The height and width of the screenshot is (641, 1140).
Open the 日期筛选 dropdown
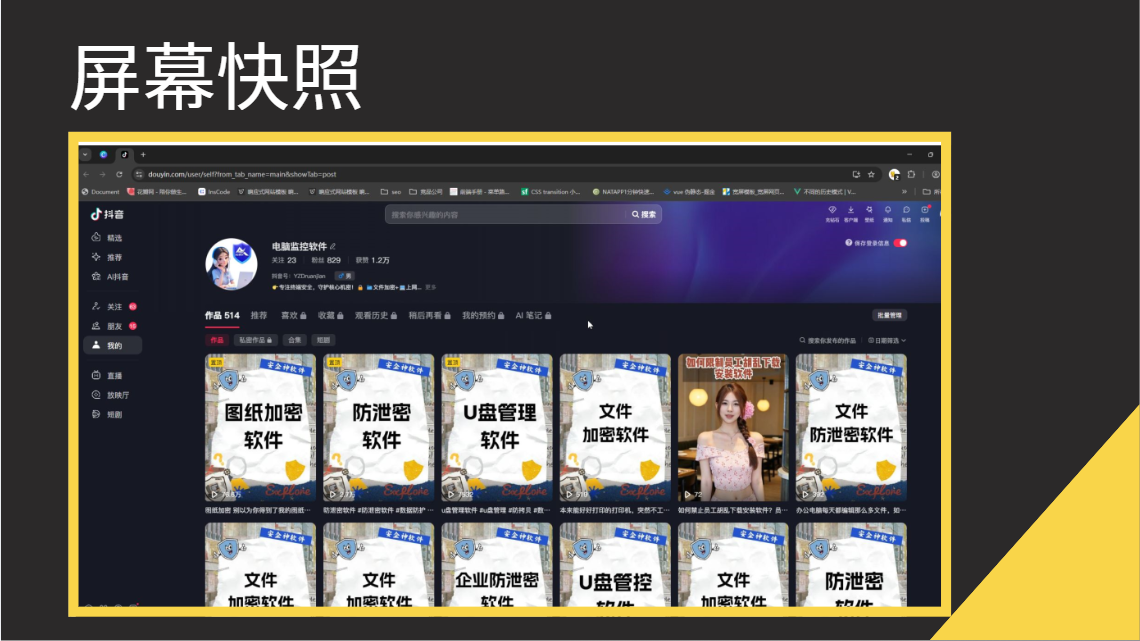(887, 340)
